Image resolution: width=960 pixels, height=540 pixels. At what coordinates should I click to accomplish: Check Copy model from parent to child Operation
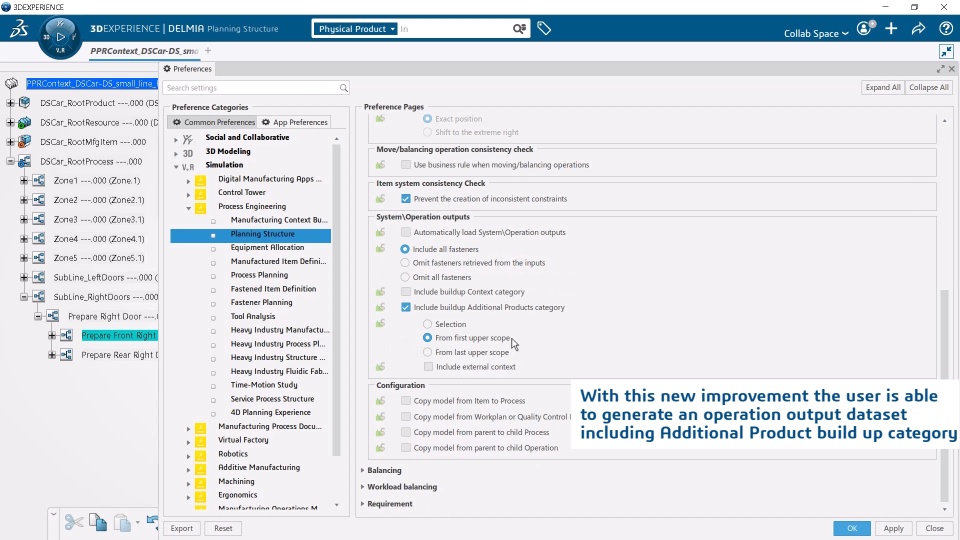405,448
